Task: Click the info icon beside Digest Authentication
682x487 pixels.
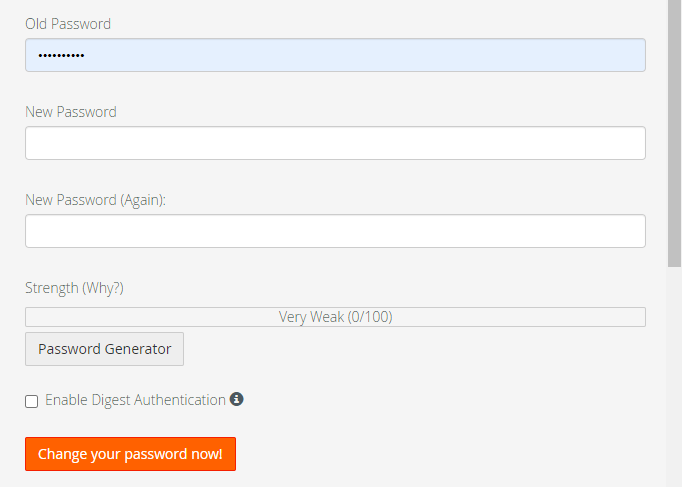Action: click(x=237, y=399)
